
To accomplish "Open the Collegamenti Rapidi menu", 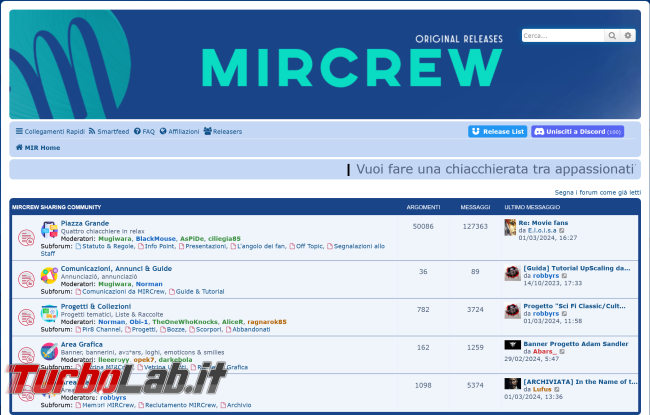I will [50, 131].
